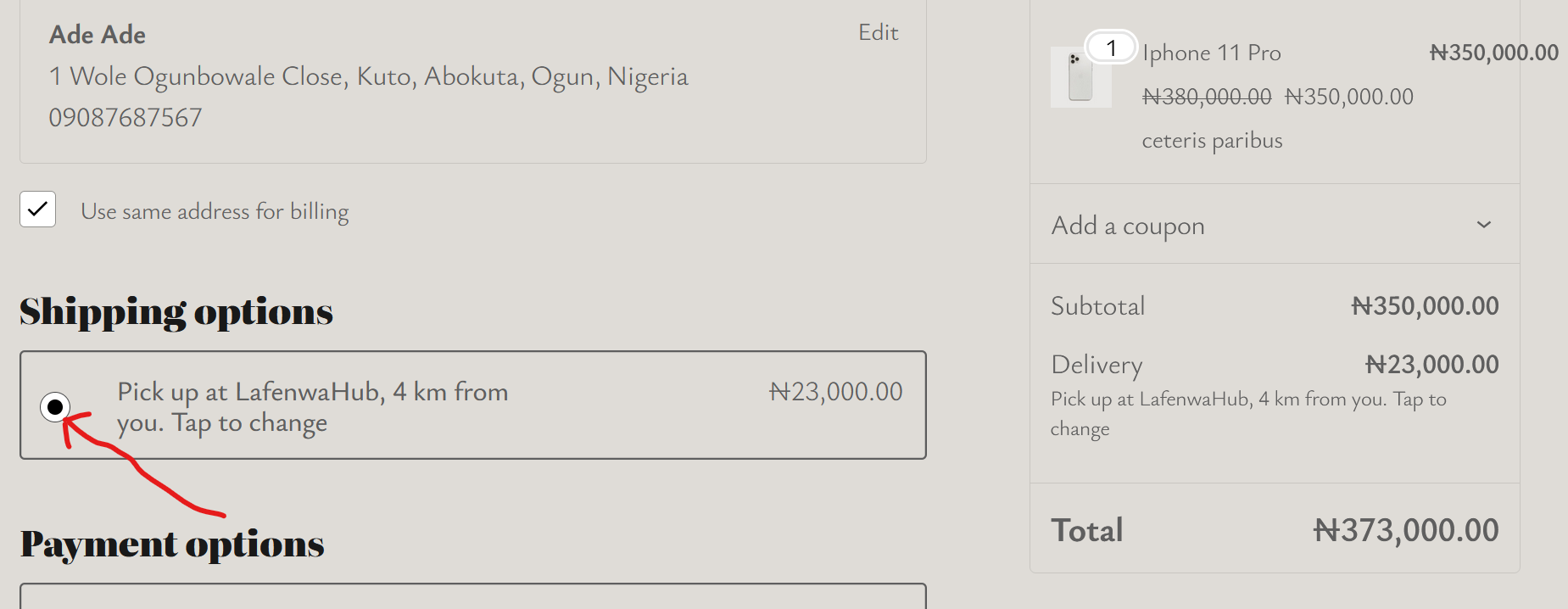Click the Shipping options heading

(x=176, y=312)
